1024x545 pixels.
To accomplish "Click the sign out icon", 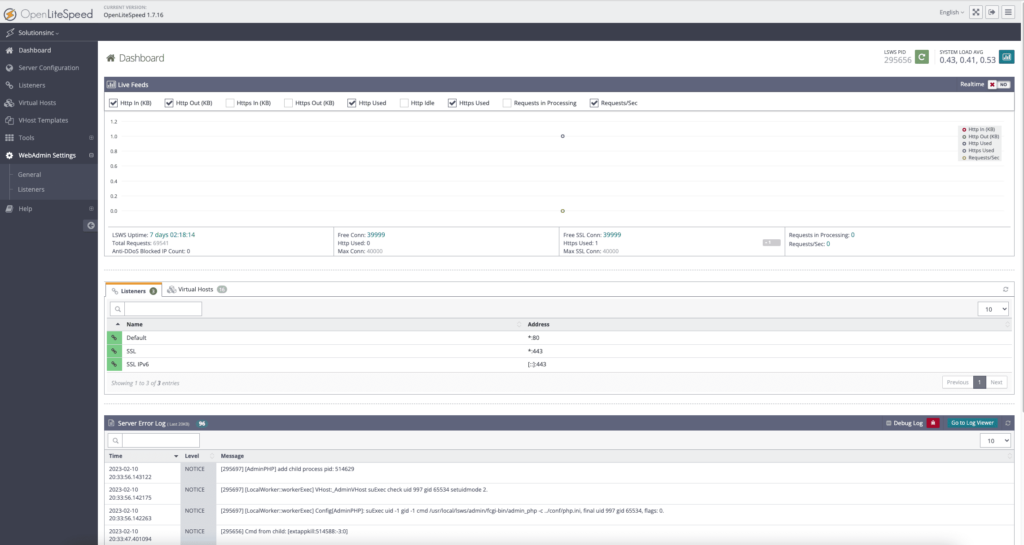I will [x=992, y=12].
